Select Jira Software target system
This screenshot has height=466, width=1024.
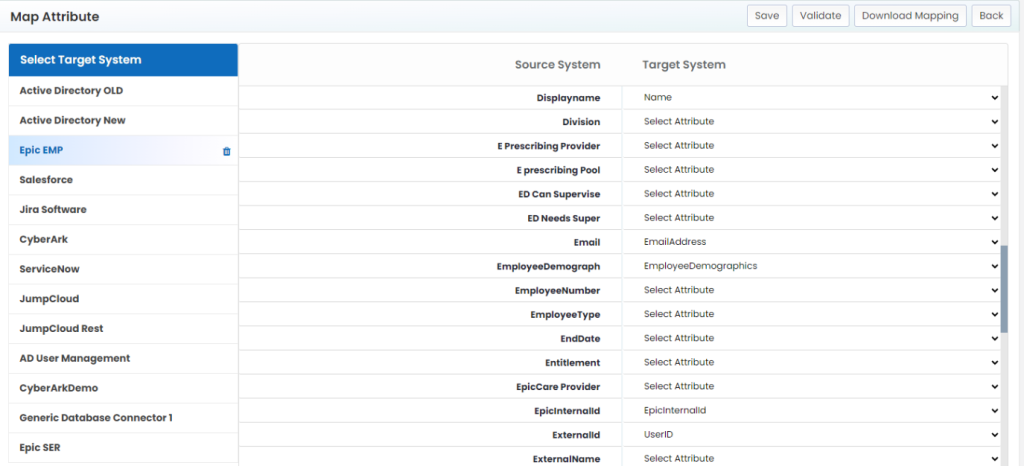coord(123,210)
